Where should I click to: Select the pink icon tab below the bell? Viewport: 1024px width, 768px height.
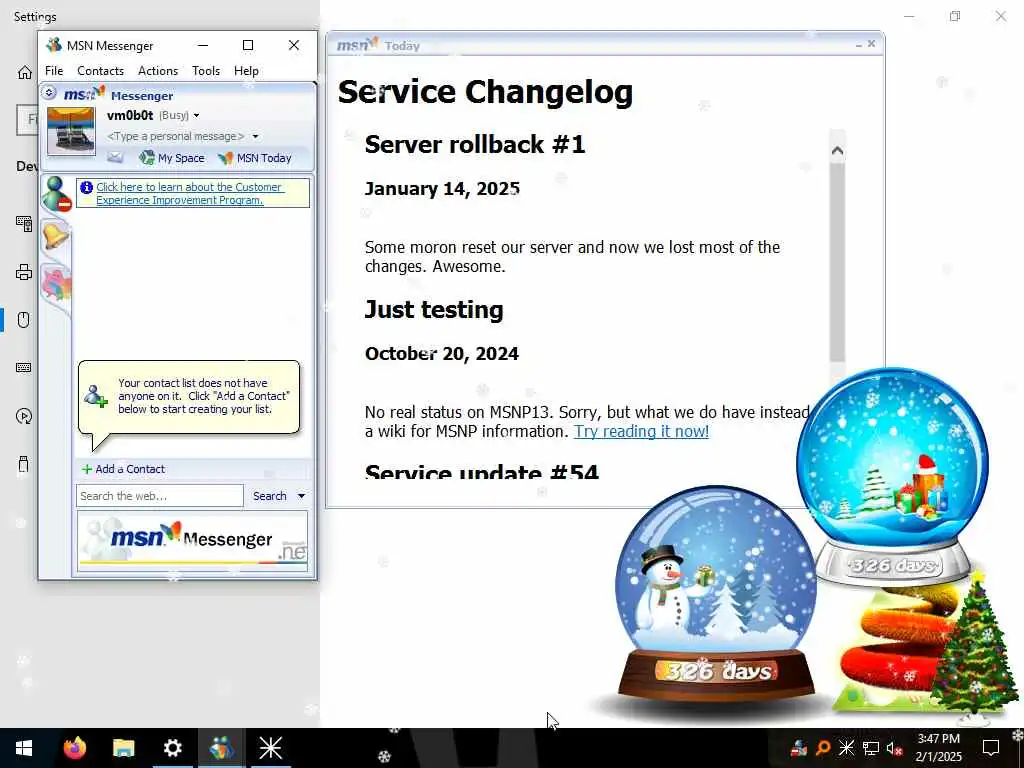(x=56, y=285)
